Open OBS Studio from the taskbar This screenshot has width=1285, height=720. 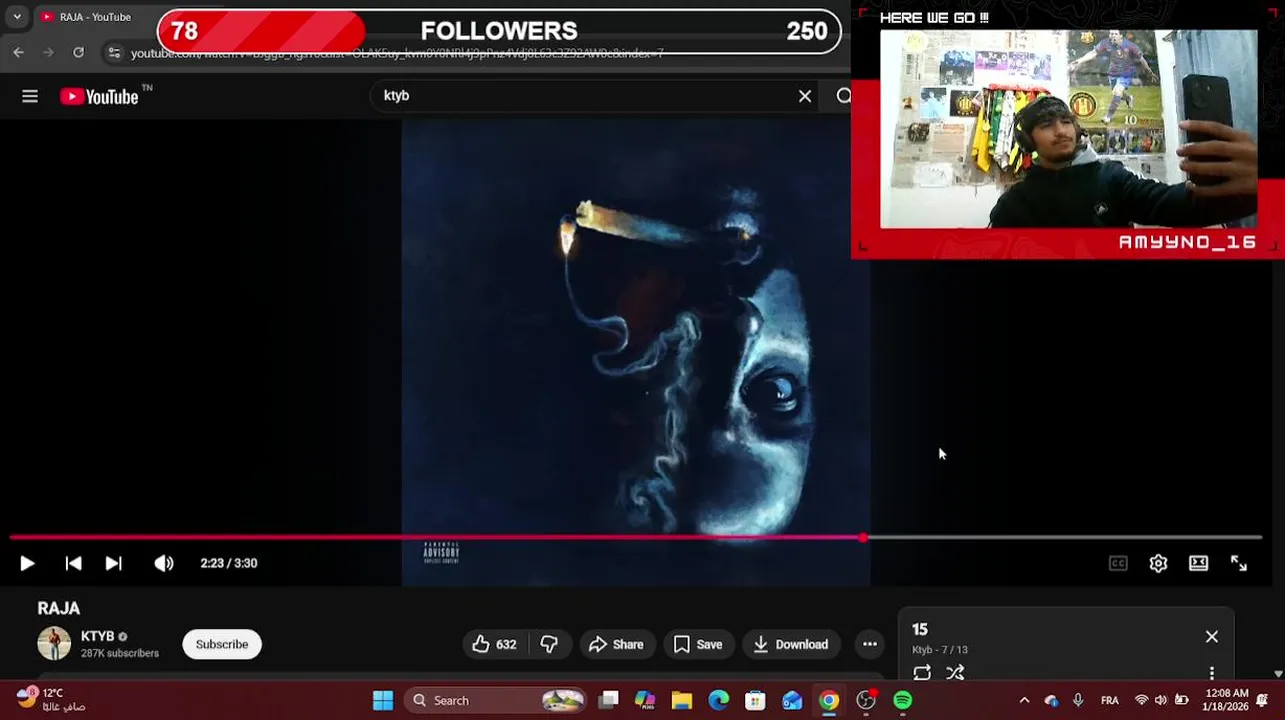coord(866,701)
